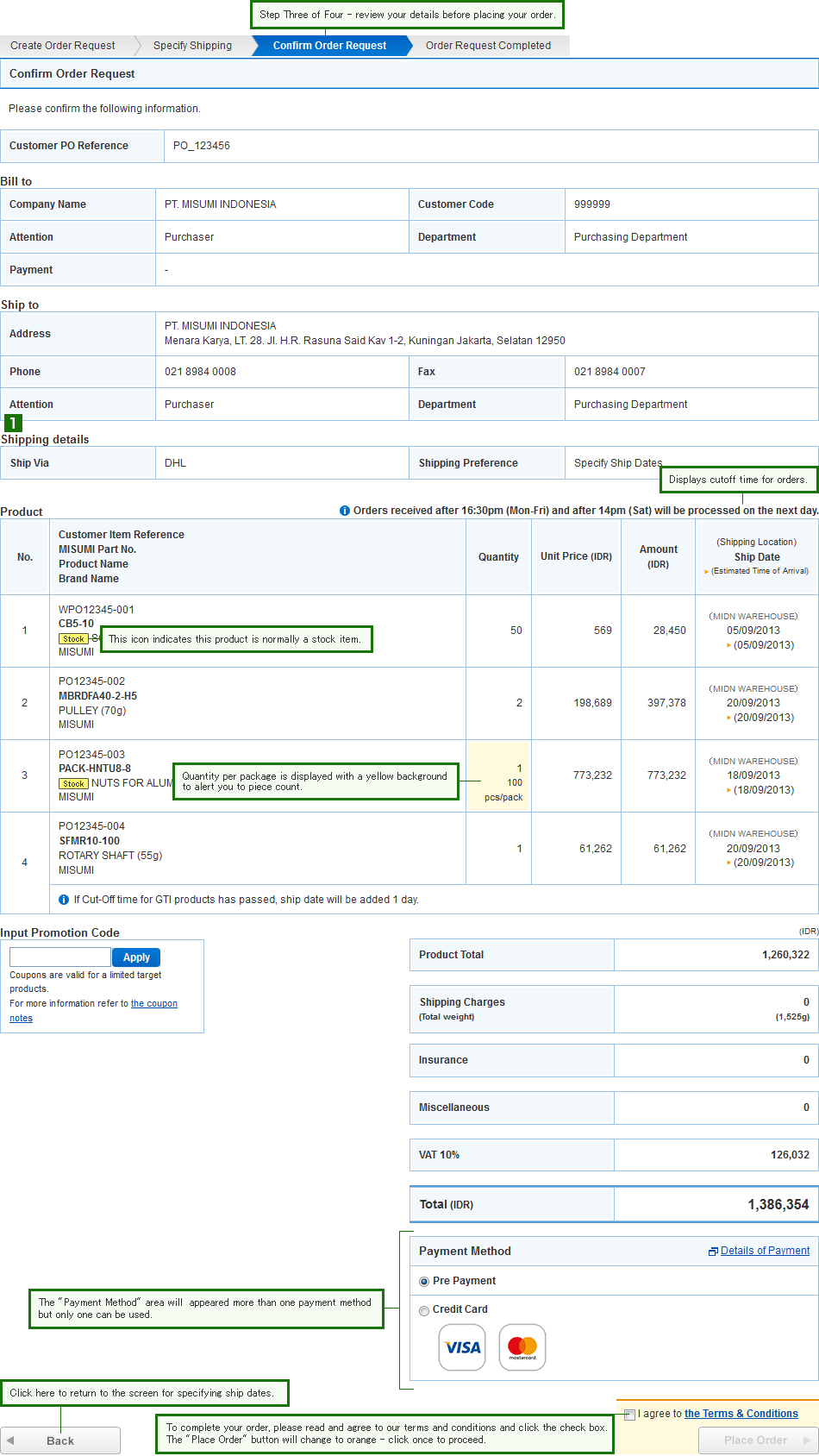Open the Terms & Conditions link
This screenshot has width=819, height=1456.
click(741, 1414)
